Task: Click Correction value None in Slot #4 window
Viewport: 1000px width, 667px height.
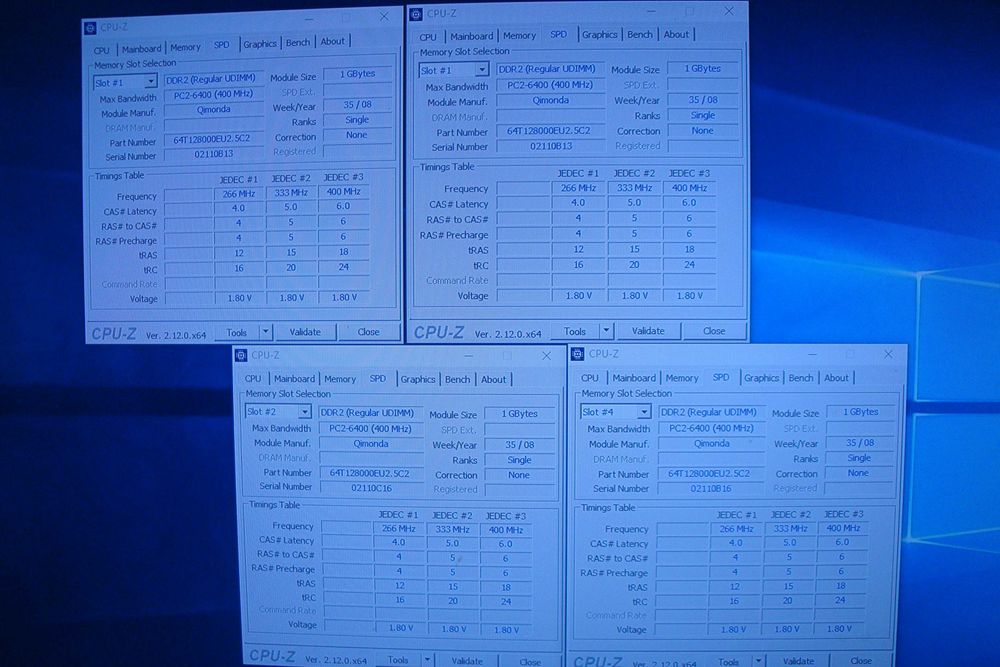Action: (x=858, y=473)
